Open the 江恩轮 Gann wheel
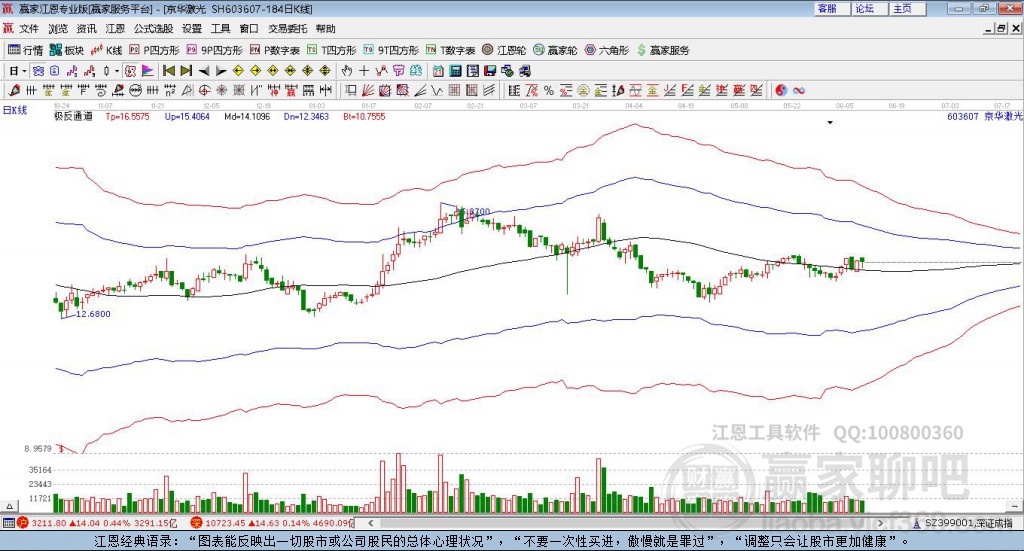 504,50
